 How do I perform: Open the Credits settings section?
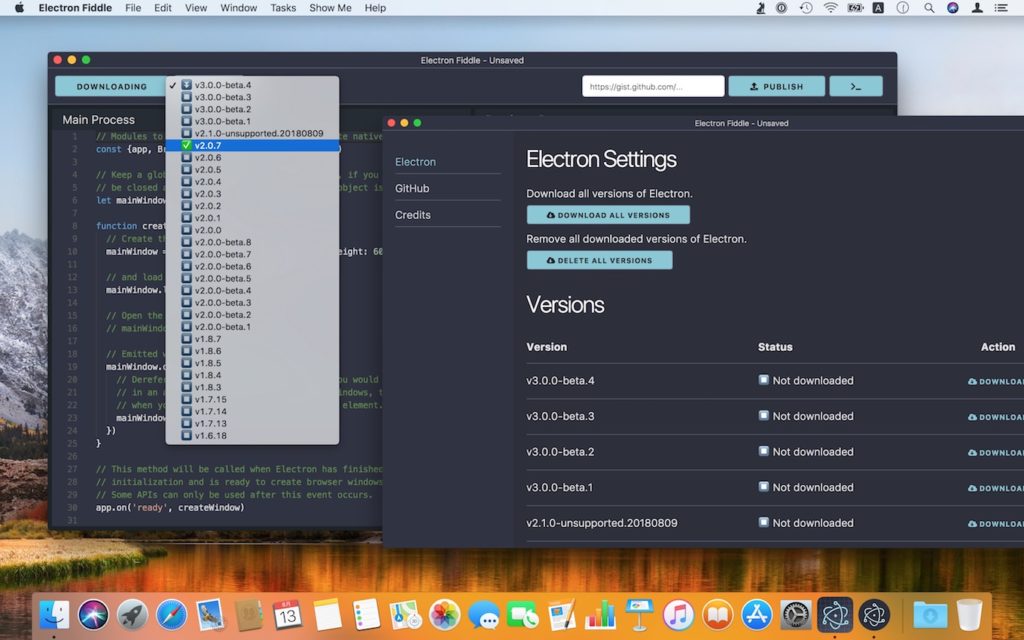click(x=413, y=215)
